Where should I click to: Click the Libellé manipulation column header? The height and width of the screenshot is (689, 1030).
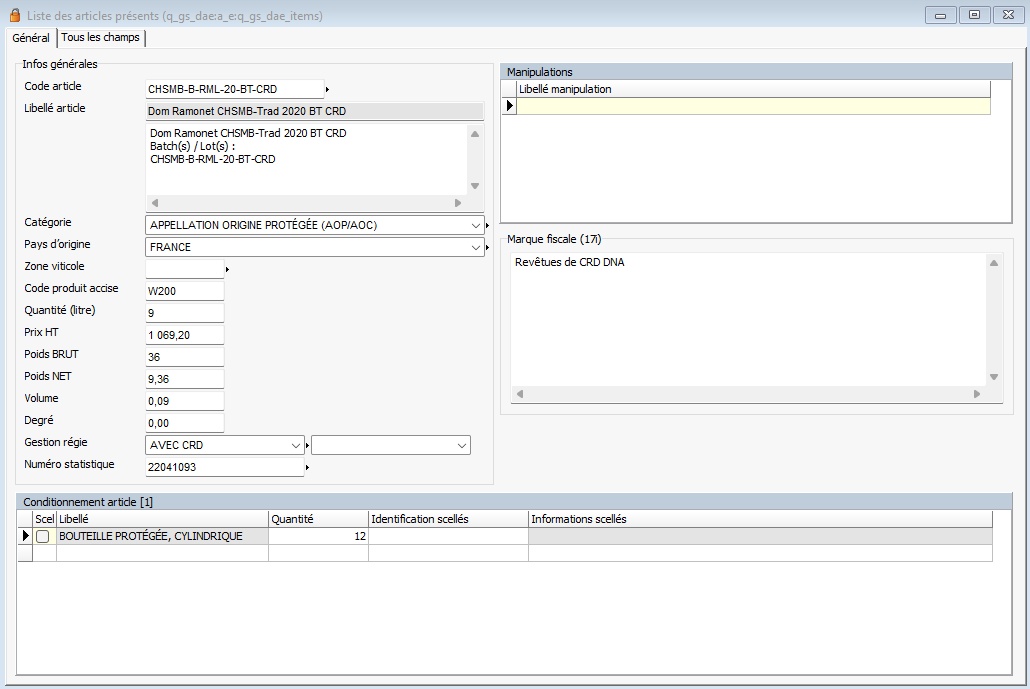coord(752,89)
